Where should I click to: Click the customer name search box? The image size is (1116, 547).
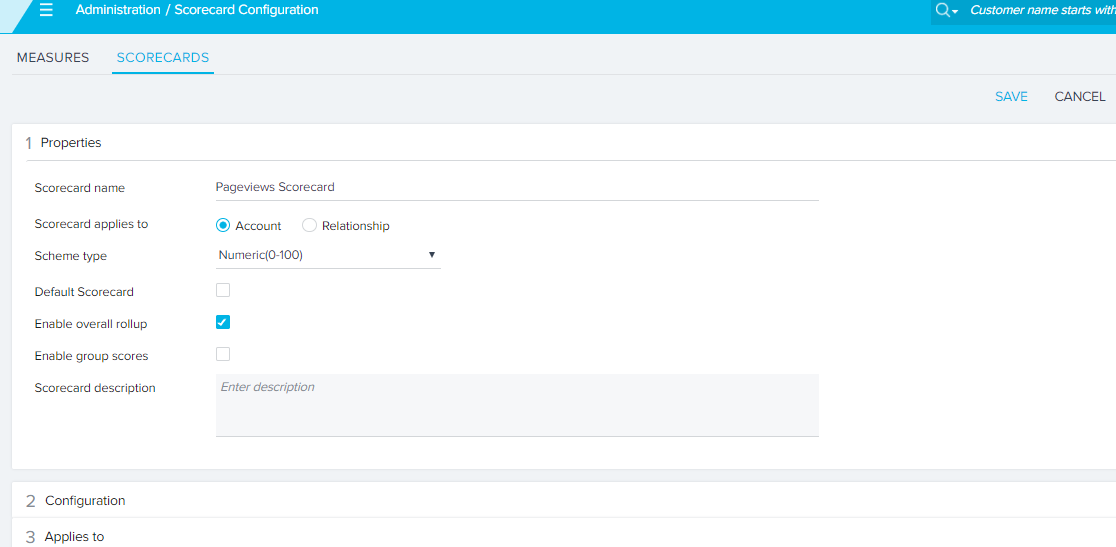tap(1042, 10)
